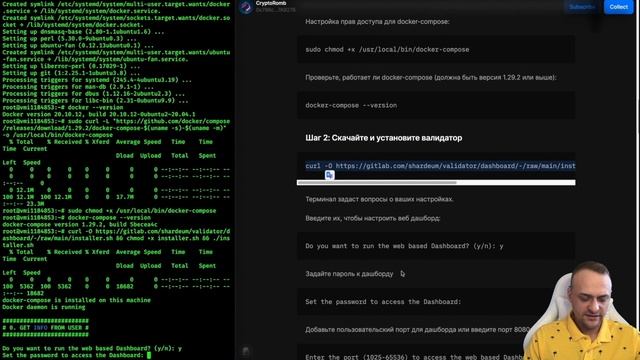The image size is (640, 360).
Task: Click the webcam video overlay of the presenter
Action: point(582,311)
